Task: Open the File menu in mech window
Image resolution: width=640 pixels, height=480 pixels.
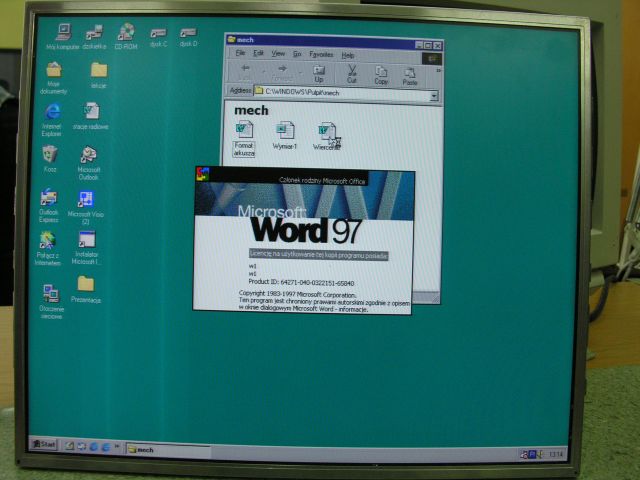Action: 240,53
